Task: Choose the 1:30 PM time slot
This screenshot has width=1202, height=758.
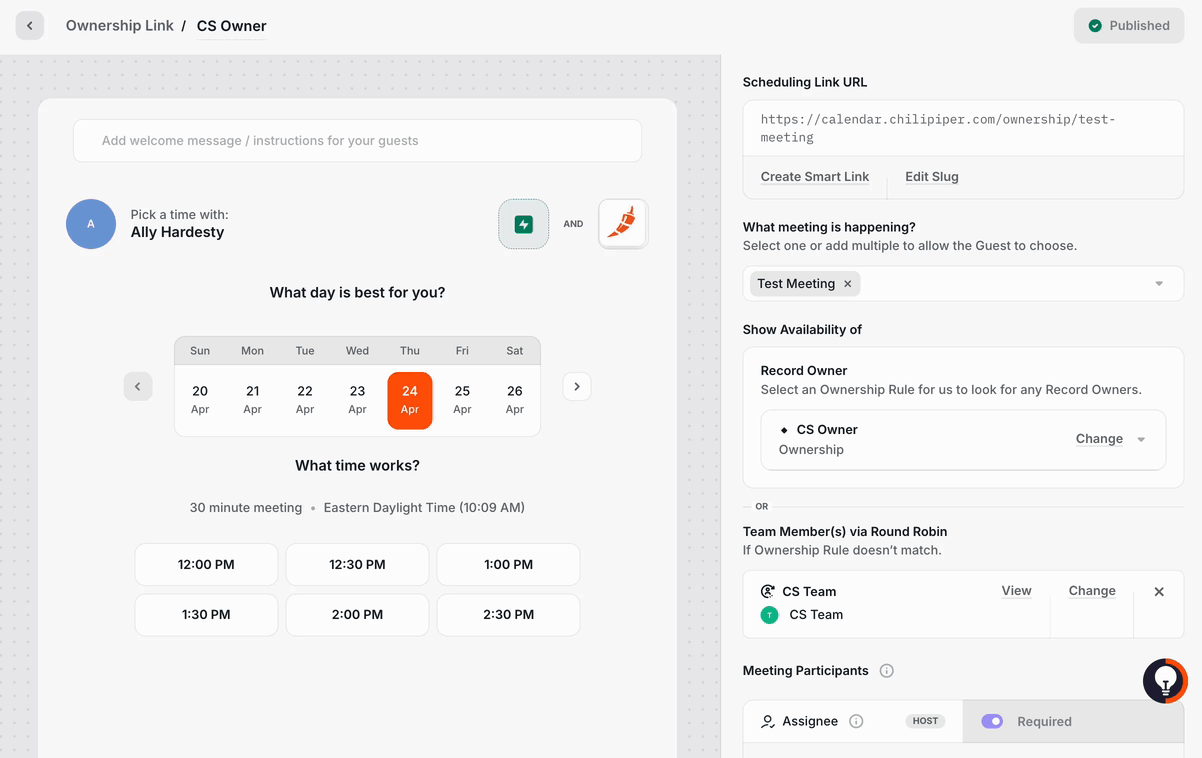Action: 206,615
